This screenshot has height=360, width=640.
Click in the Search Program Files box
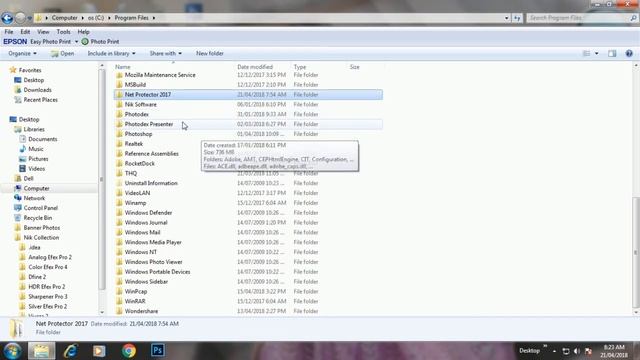[x=578, y=18]
